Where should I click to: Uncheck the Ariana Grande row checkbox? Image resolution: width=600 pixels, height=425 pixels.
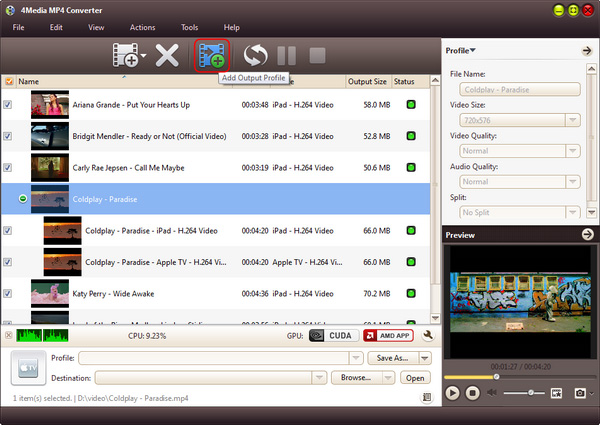(x=8, y=104)
